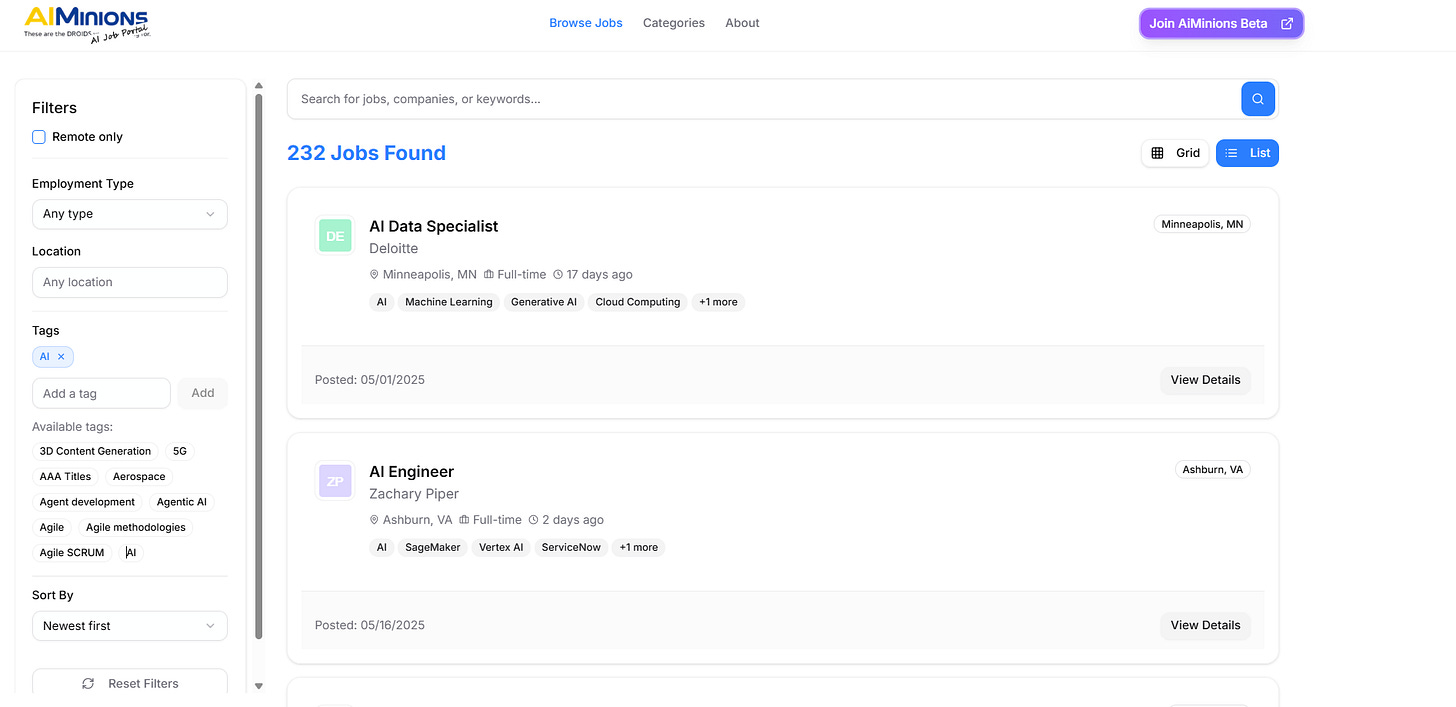Image resolution: width=1456 pixels, height=707 pixels.
Task: Click the briefcase icon in the AI Engineer card
Action: 465,520
